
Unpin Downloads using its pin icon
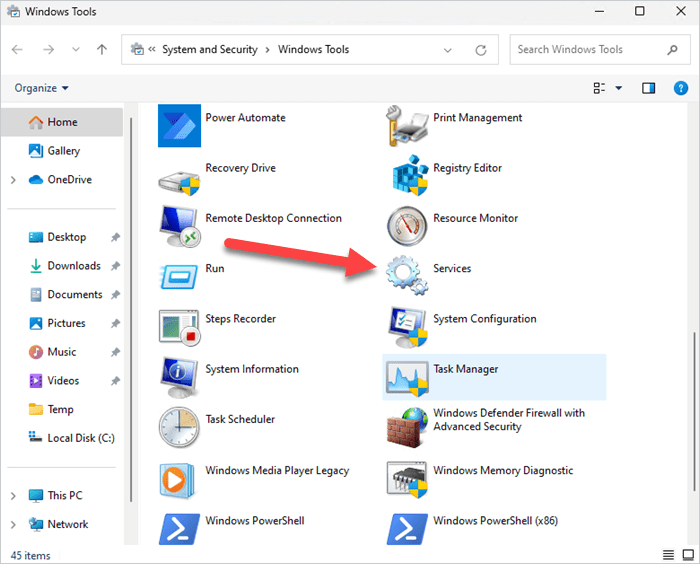[115, 266]
